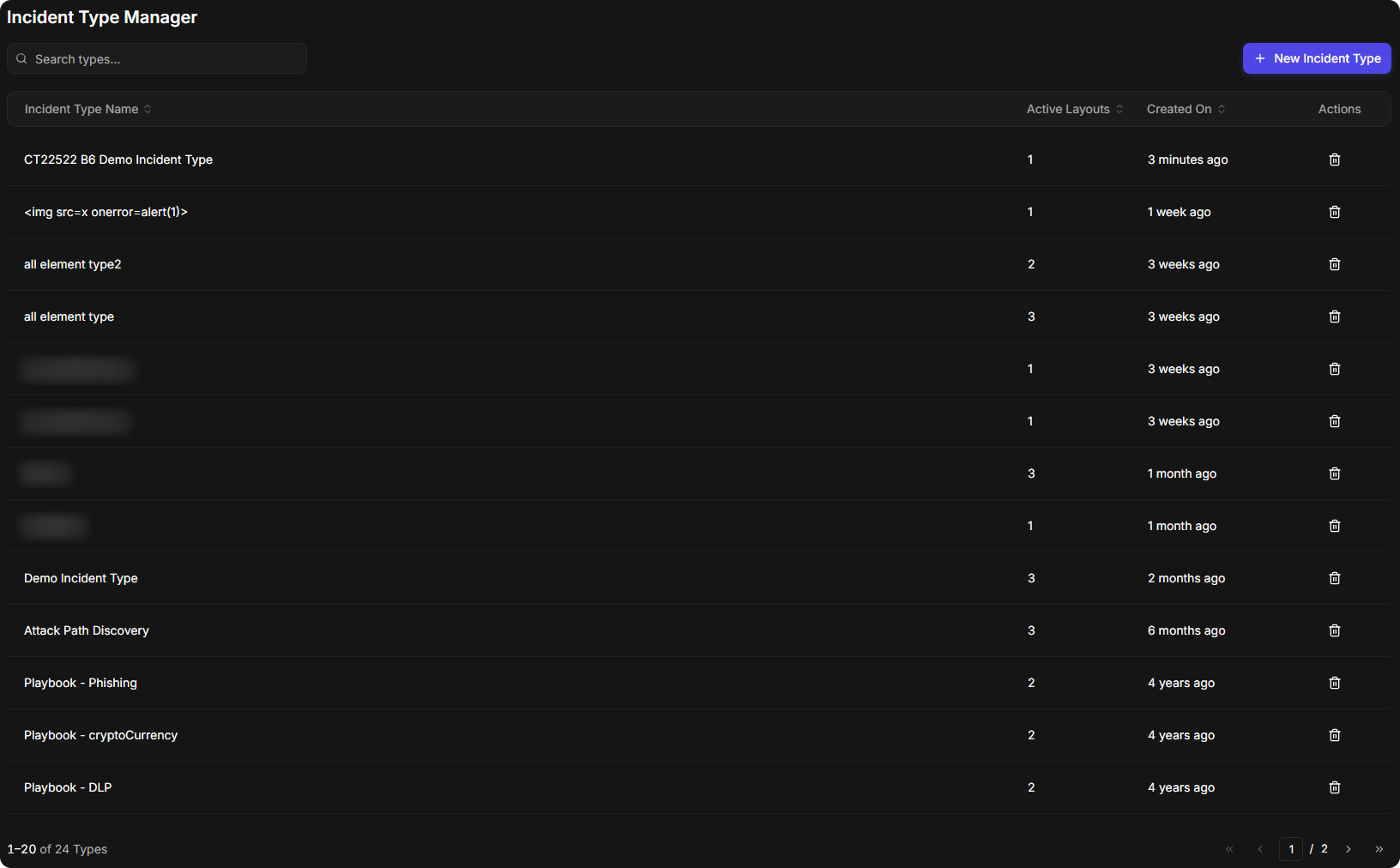
Task: Remove Playbook - DLP using trash icon
Action: pos(1335,787)
